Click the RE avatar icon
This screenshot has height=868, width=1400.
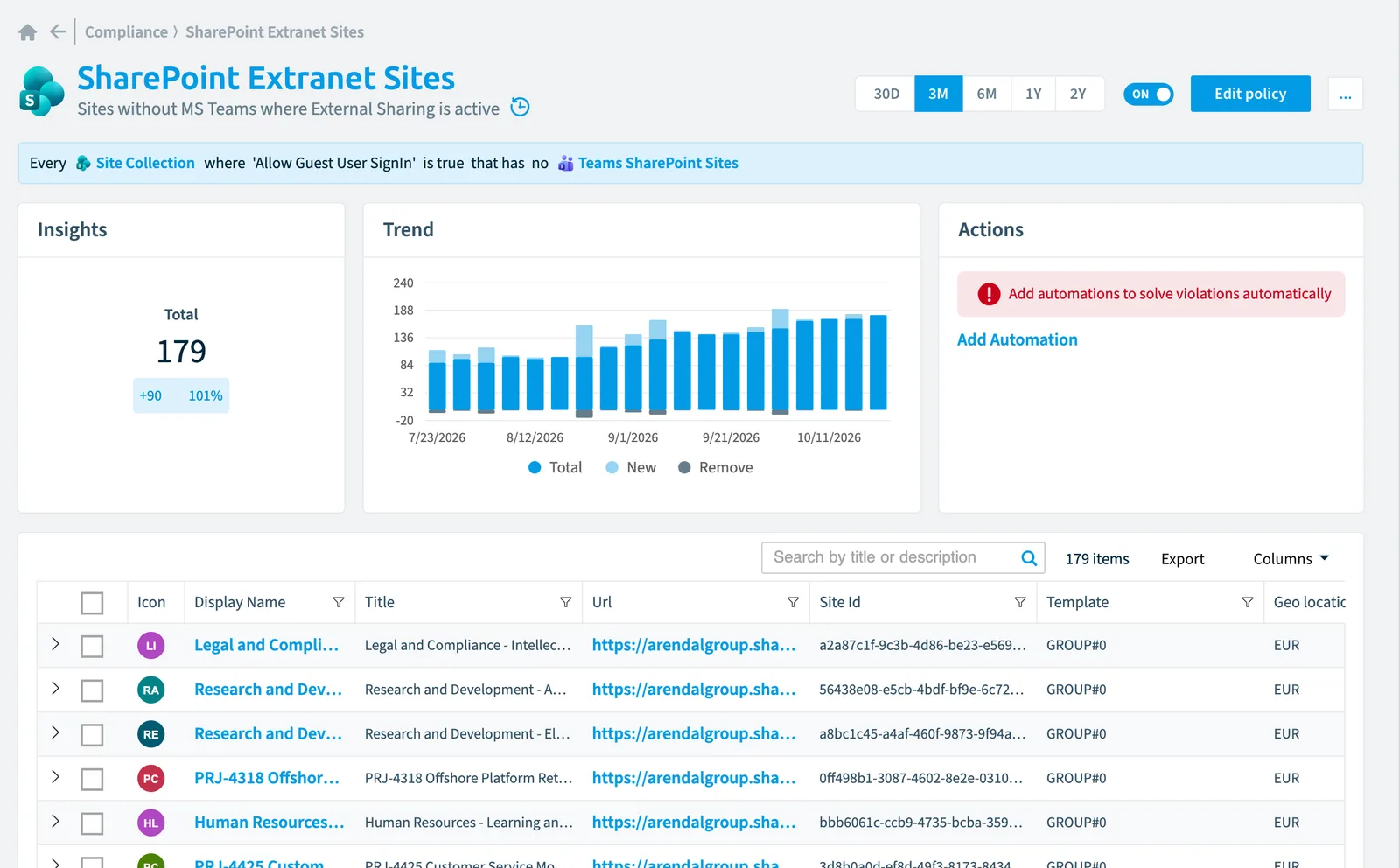[x=151, y=734]
